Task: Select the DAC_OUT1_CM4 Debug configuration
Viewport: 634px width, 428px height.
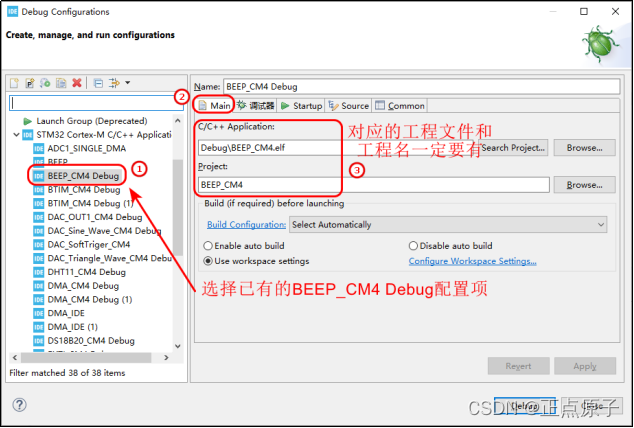Action: pyautogui.click(x=95, y=217)
